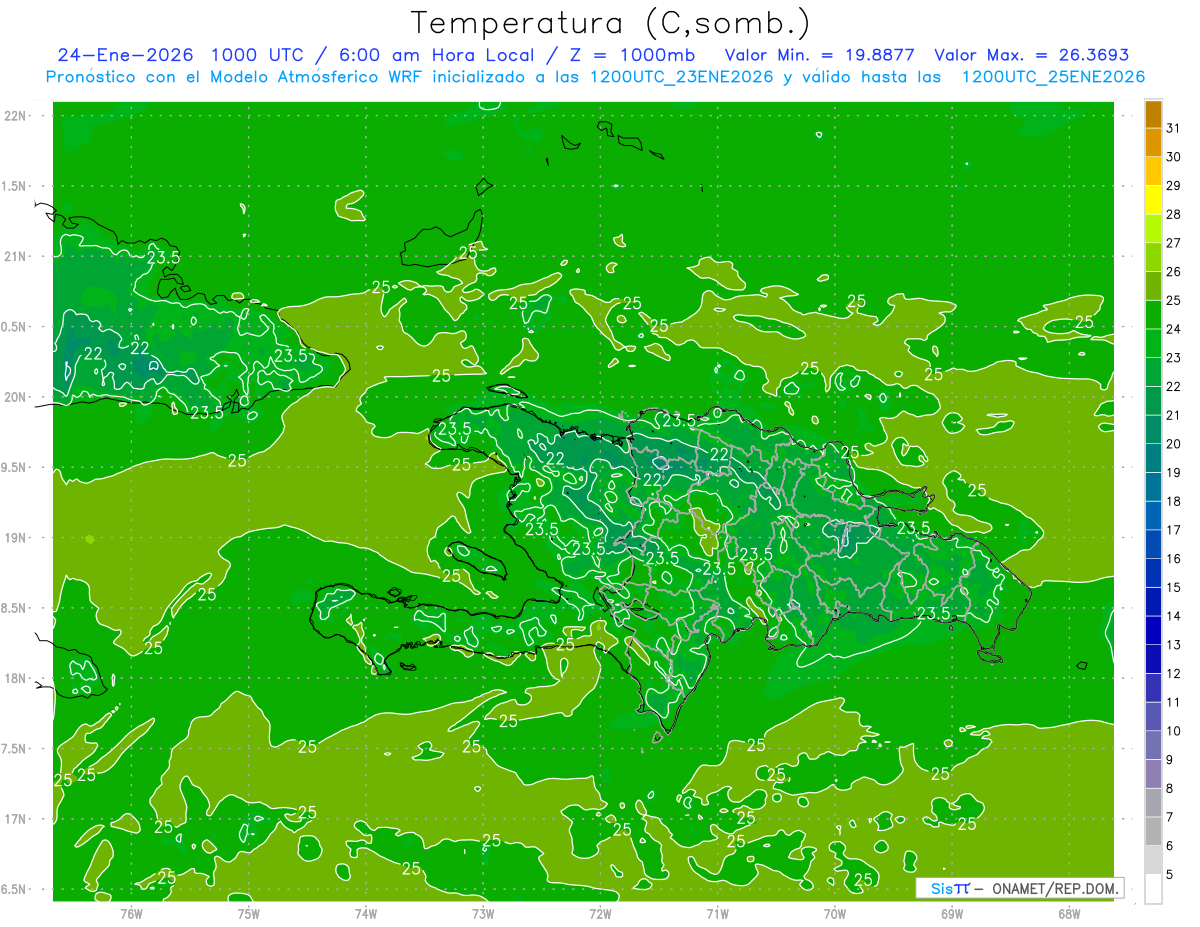Click 'Valor Min. = 19.8877' value

(x=819, y=55)
